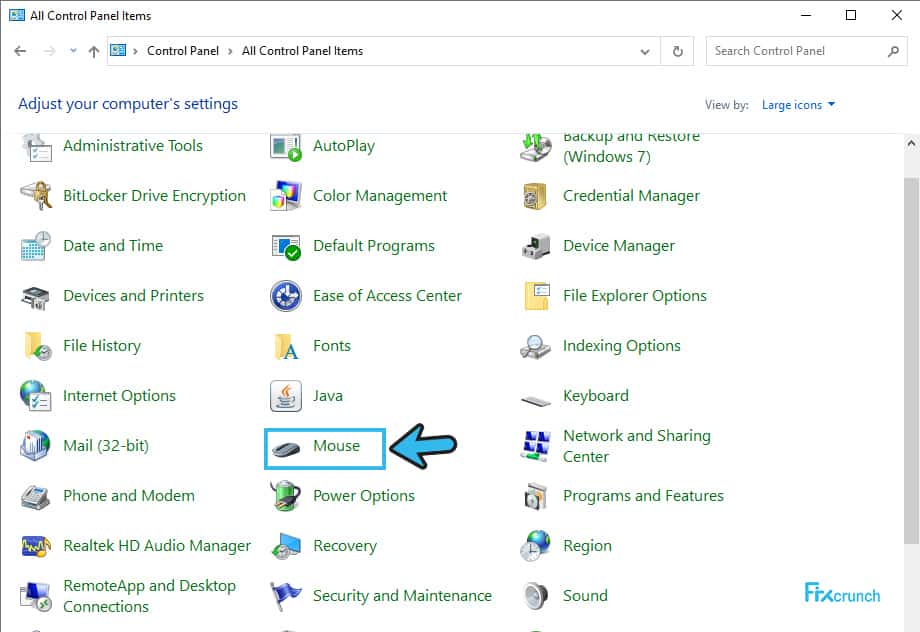Open the Keyboard icon
The height and width of the screenshot is (632, 920).
pyautogui.click(x=535, y=400)
